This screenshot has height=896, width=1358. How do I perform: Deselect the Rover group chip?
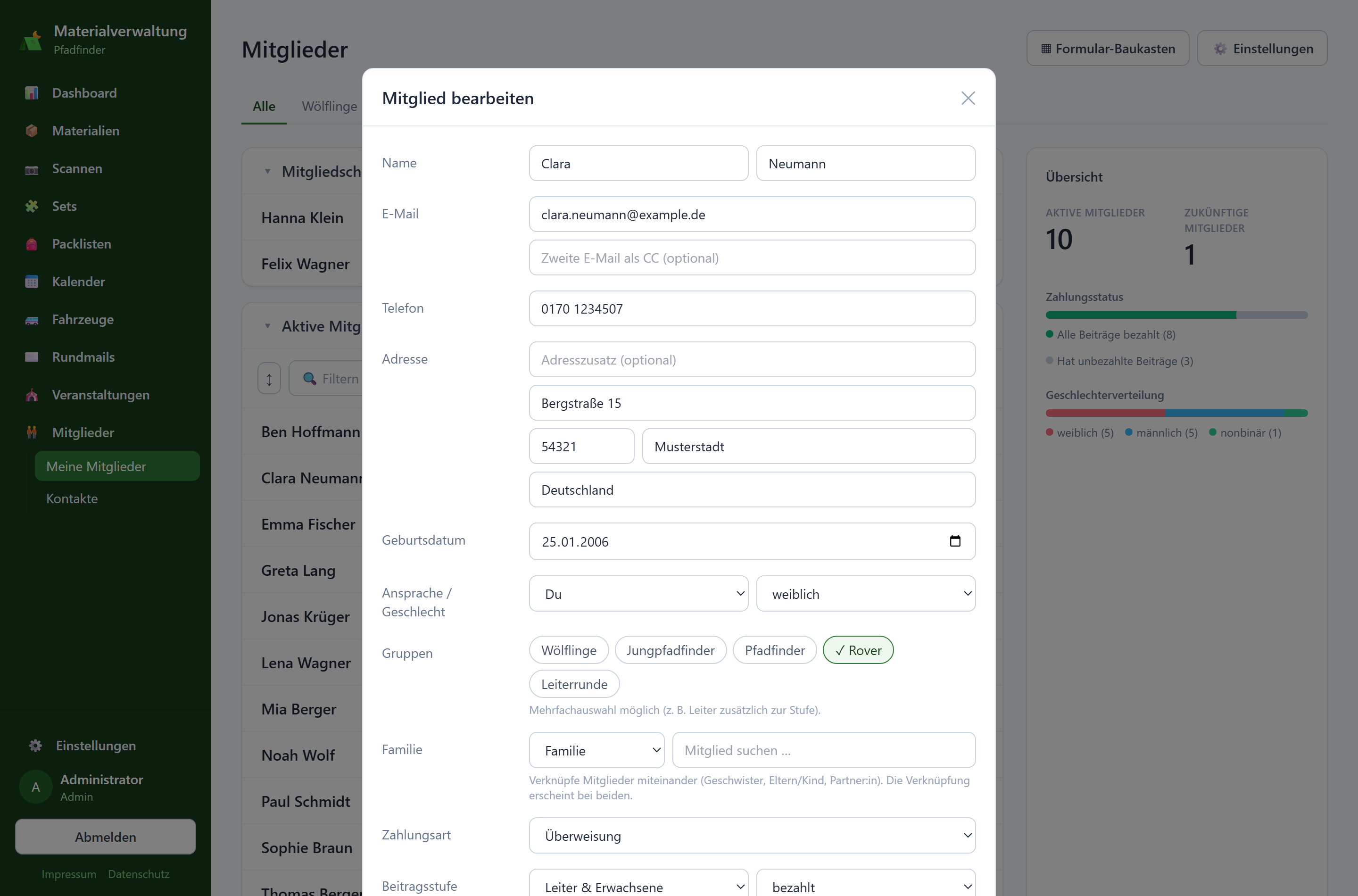point(858,650)
